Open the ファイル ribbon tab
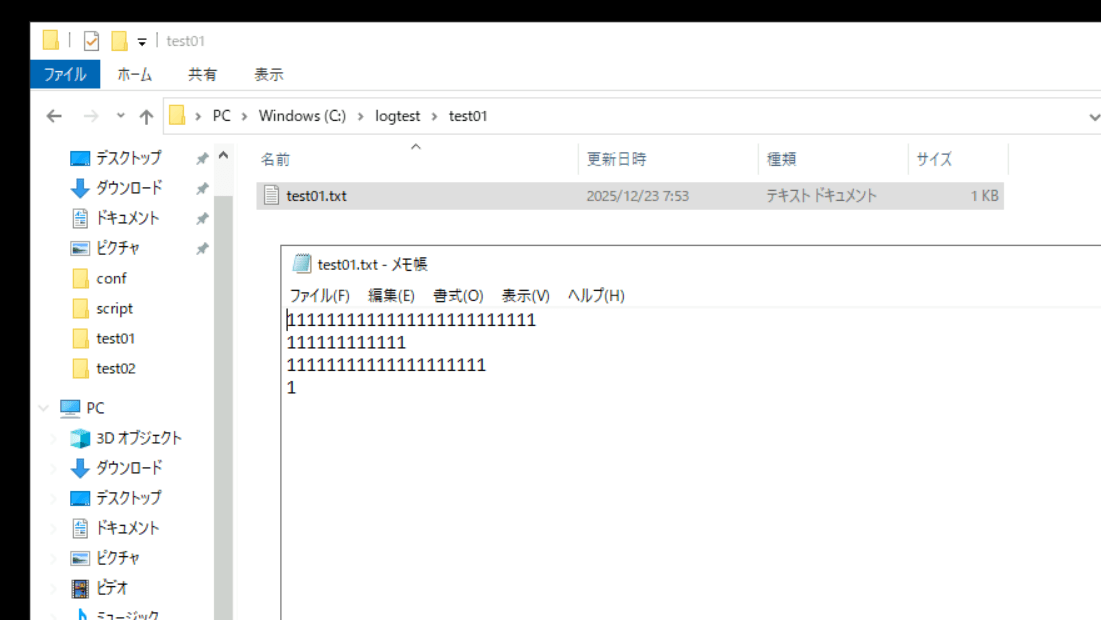Screen dimensions: 1101x620 coord(65,74)
